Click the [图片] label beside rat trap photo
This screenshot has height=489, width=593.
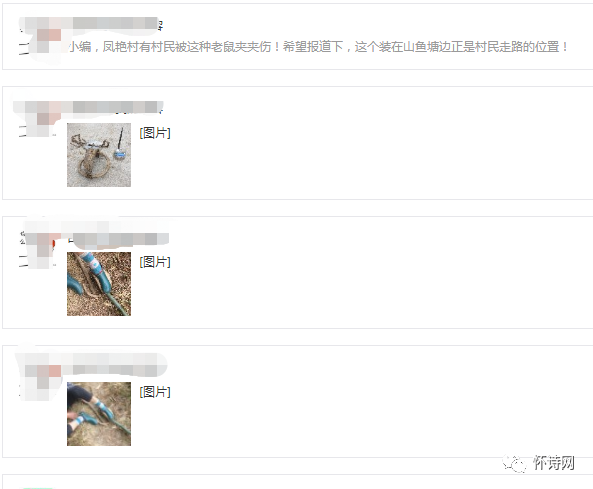(x=155, y=133)
